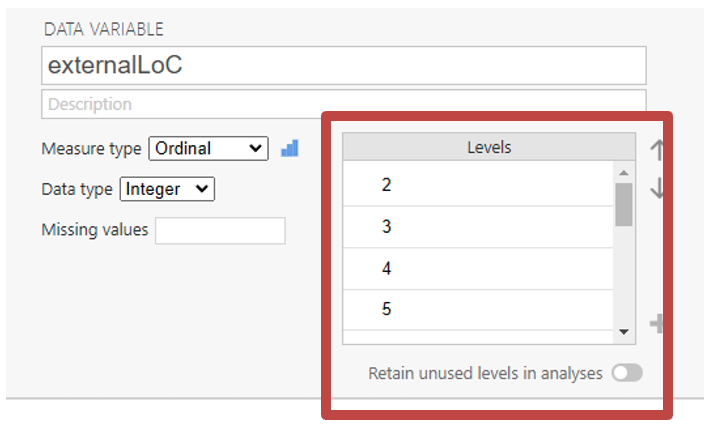Select level 5 in the Levels list
718x432 pixels.
tap(478, 309)
